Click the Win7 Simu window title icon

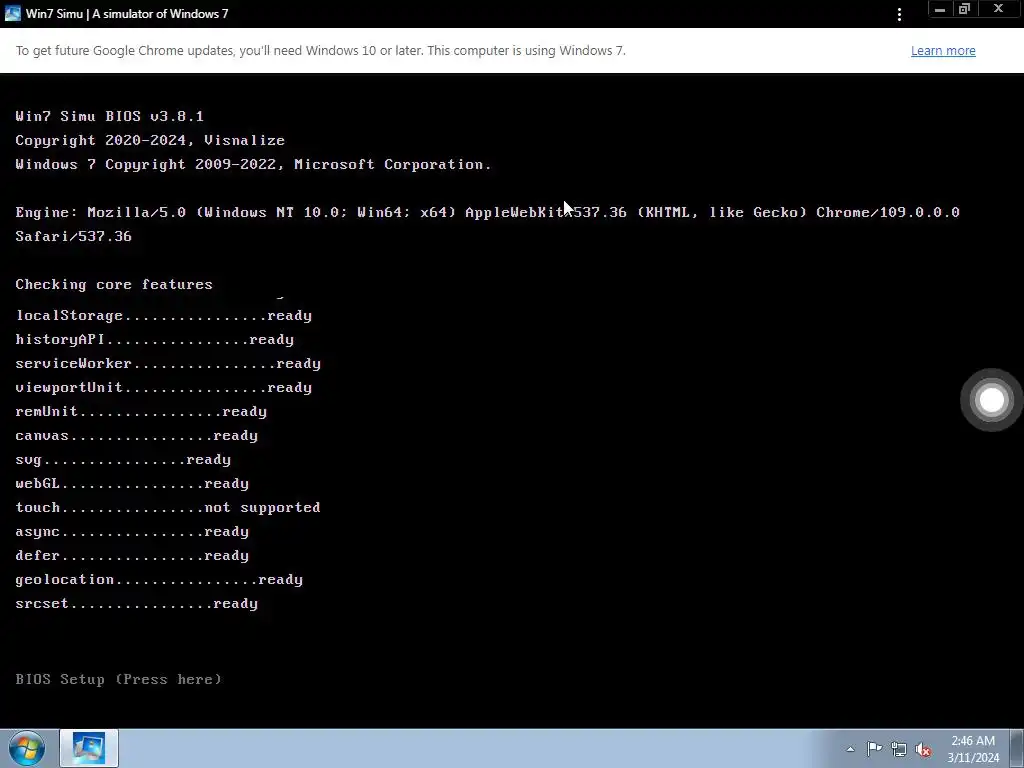(12, 13)
